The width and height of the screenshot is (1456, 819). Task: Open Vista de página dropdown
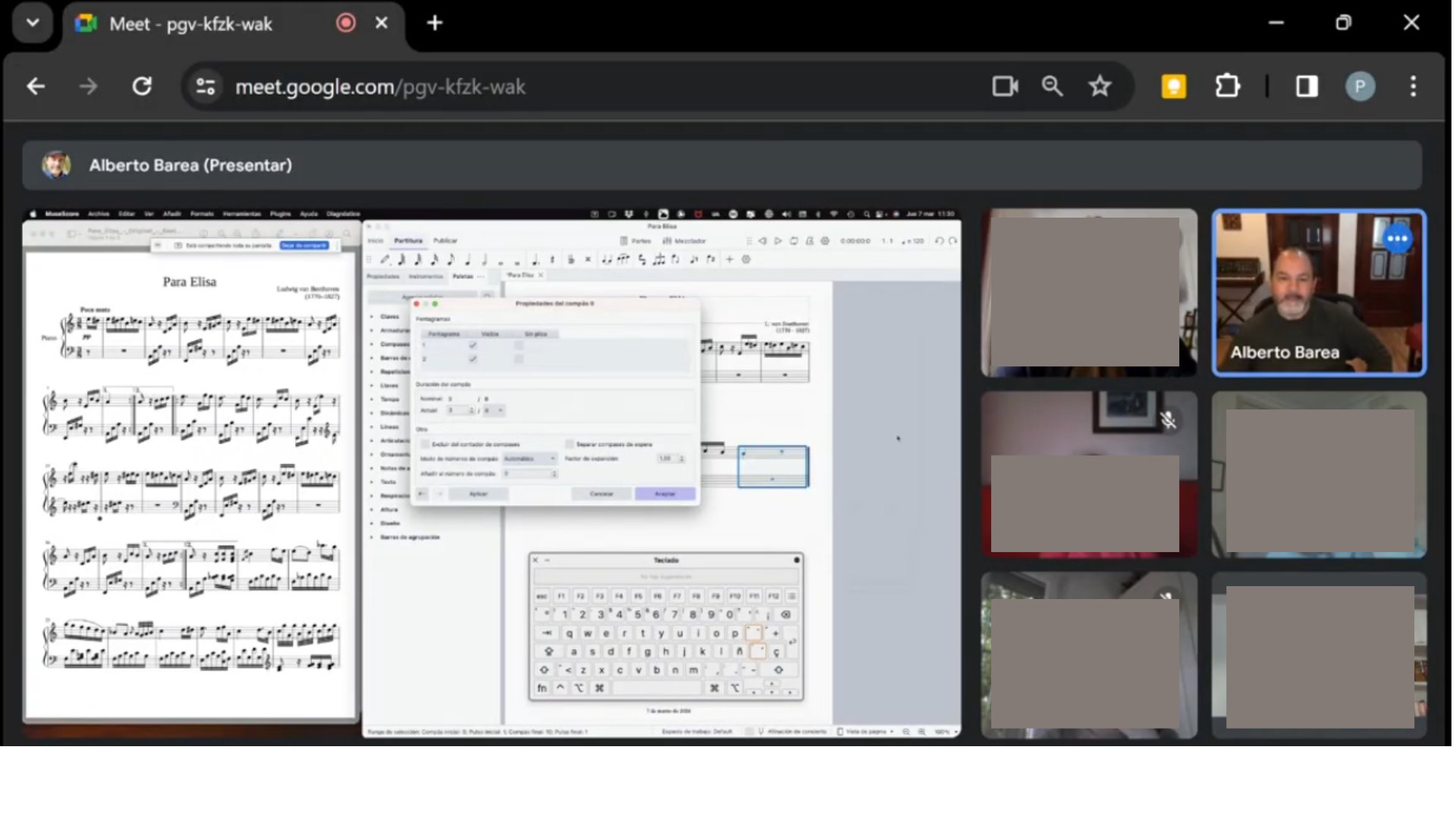(x=865, y=733)
